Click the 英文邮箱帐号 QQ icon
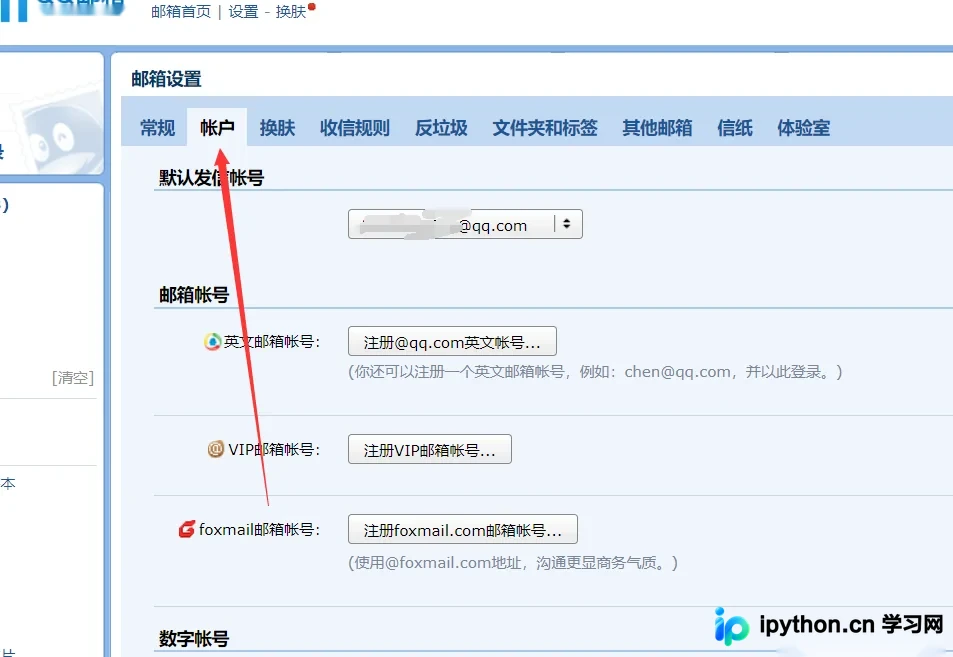Viewport: 953px width, 657px height. click(x=212, y=342)
